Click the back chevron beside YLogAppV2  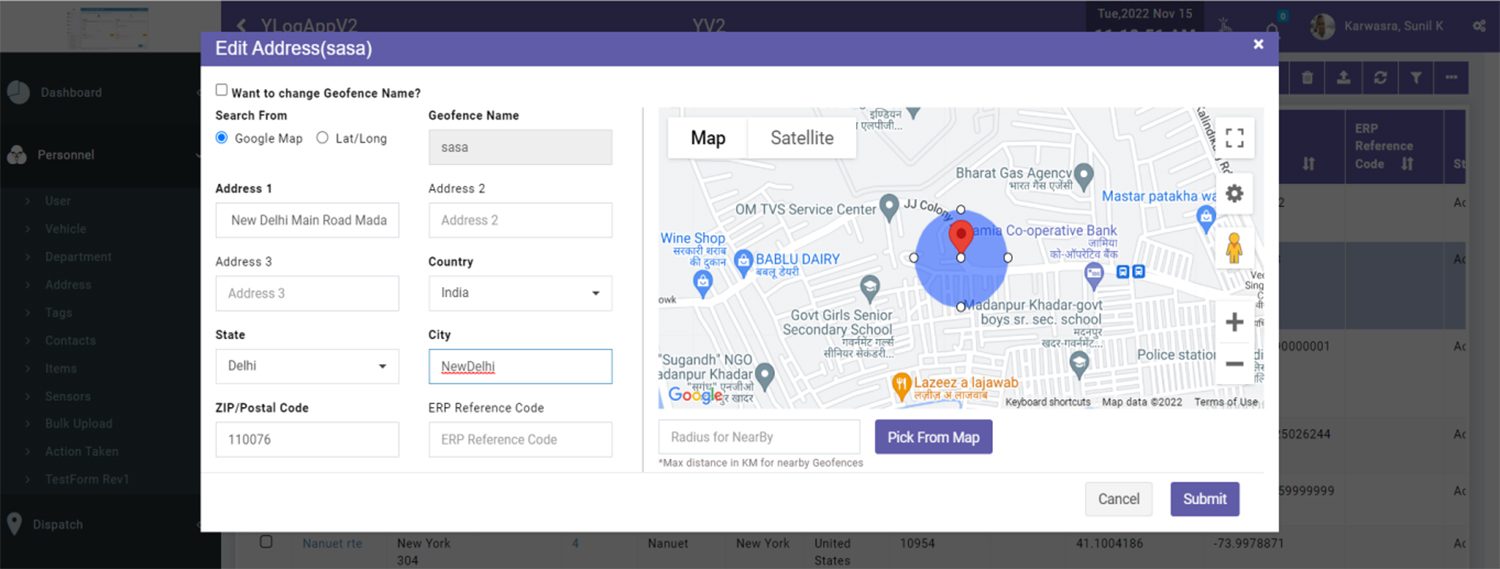[x=242, y=26]
